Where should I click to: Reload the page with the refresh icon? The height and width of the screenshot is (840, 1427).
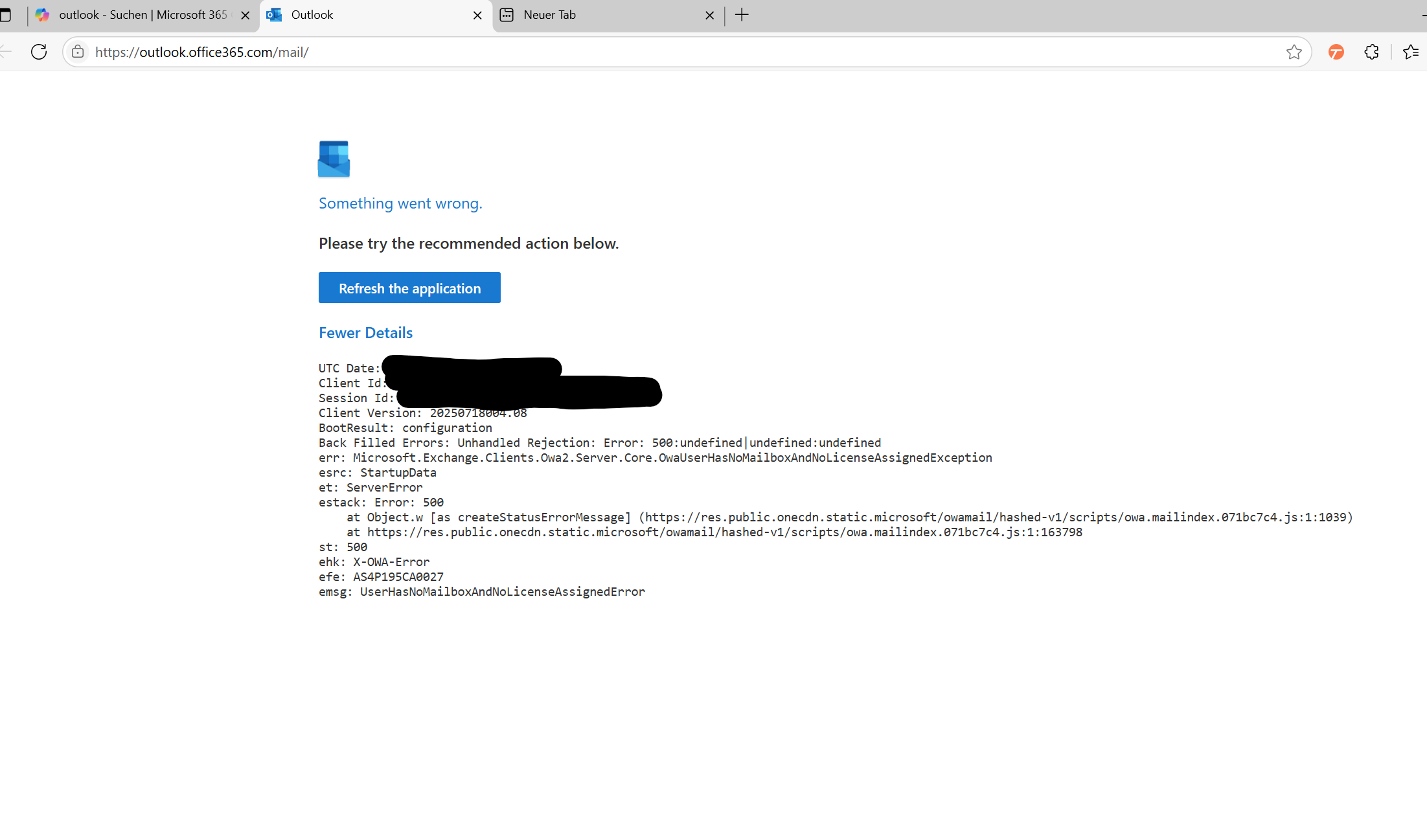(39, 52)
